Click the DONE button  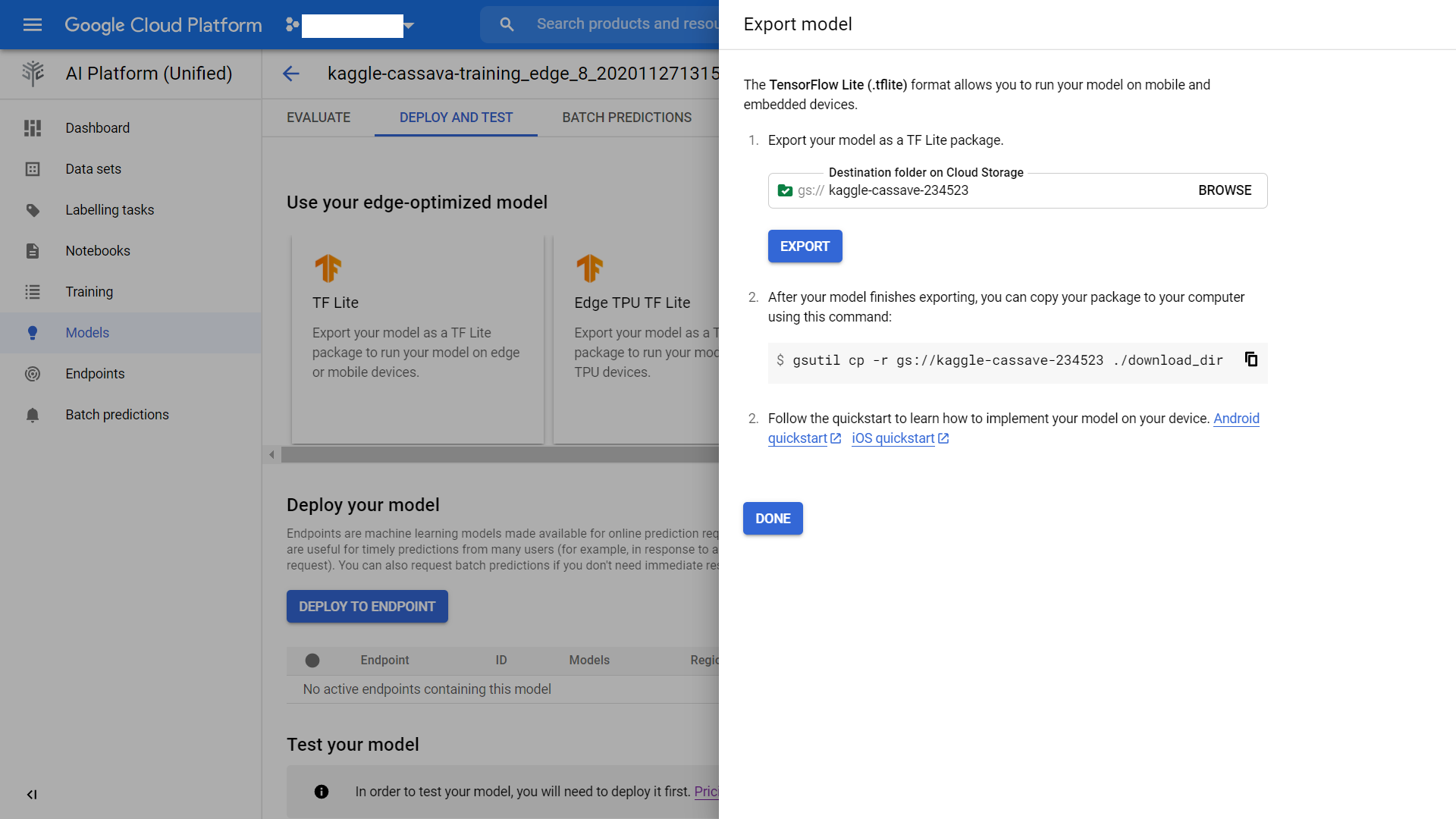[x=773, y=519]
